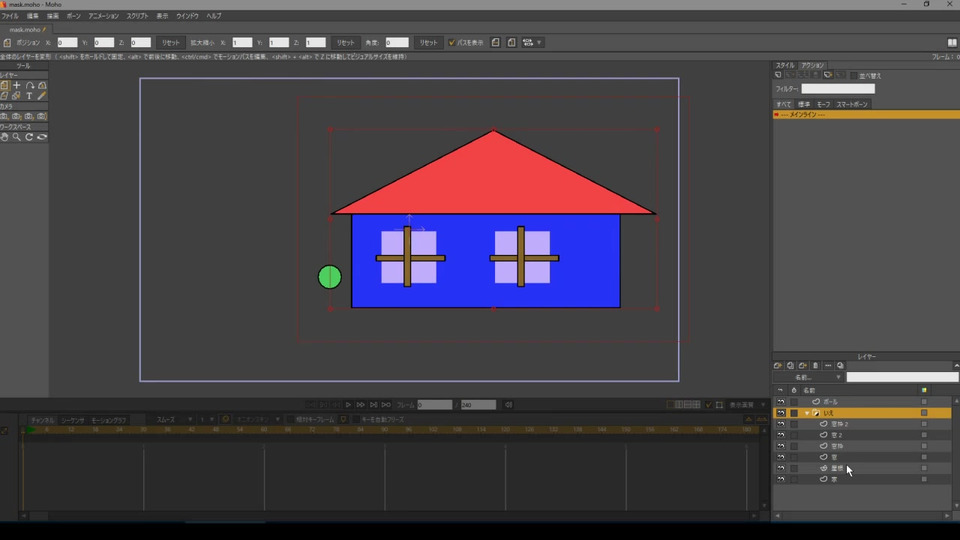960x540 pixels.
Task: Open the アニメーション menu
Action: [103, 16]
